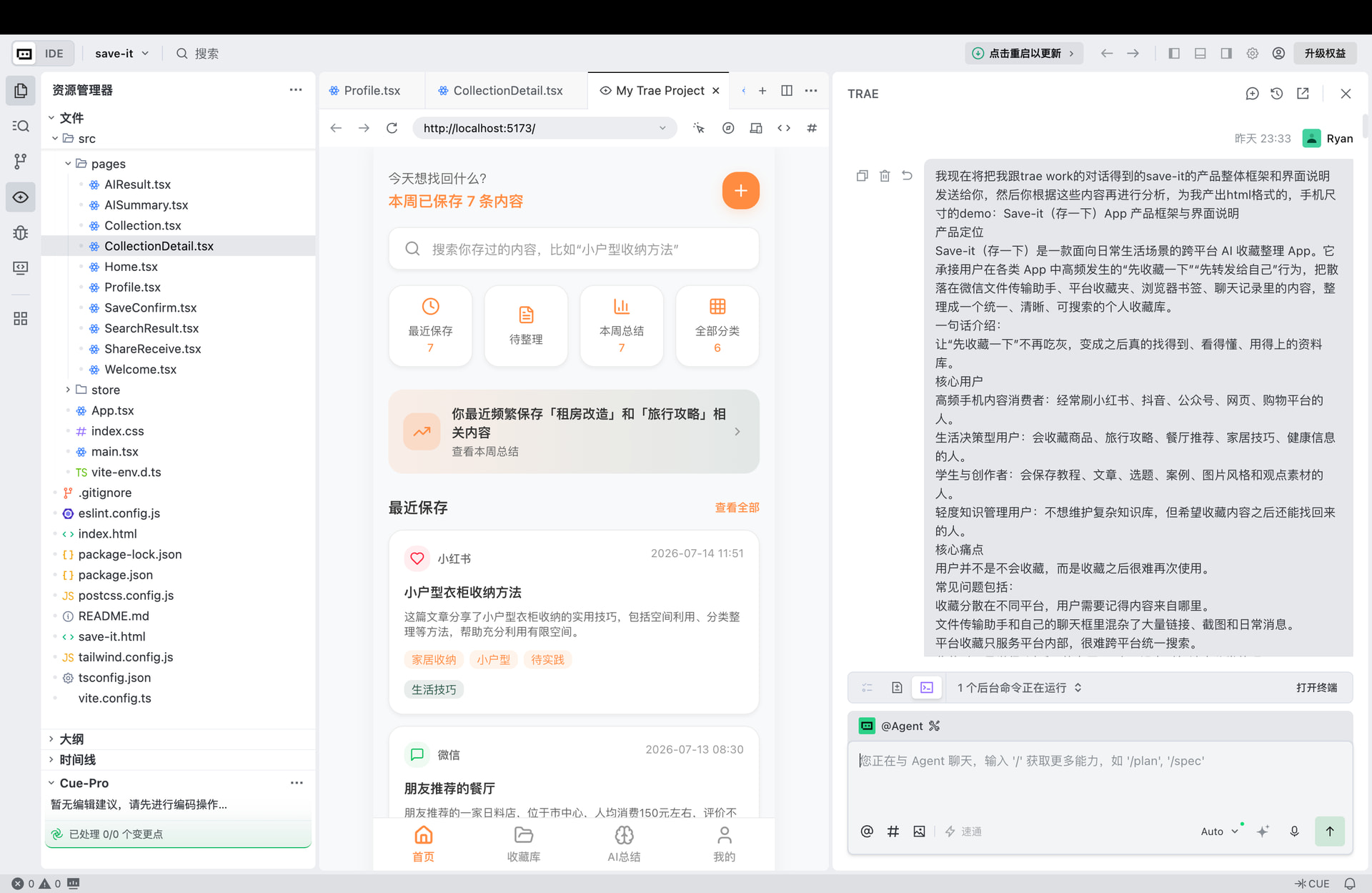Screen dimensions: 1372x893
Task: Open chat history in TRAE panel
Action: click(x=1277, y=94)
